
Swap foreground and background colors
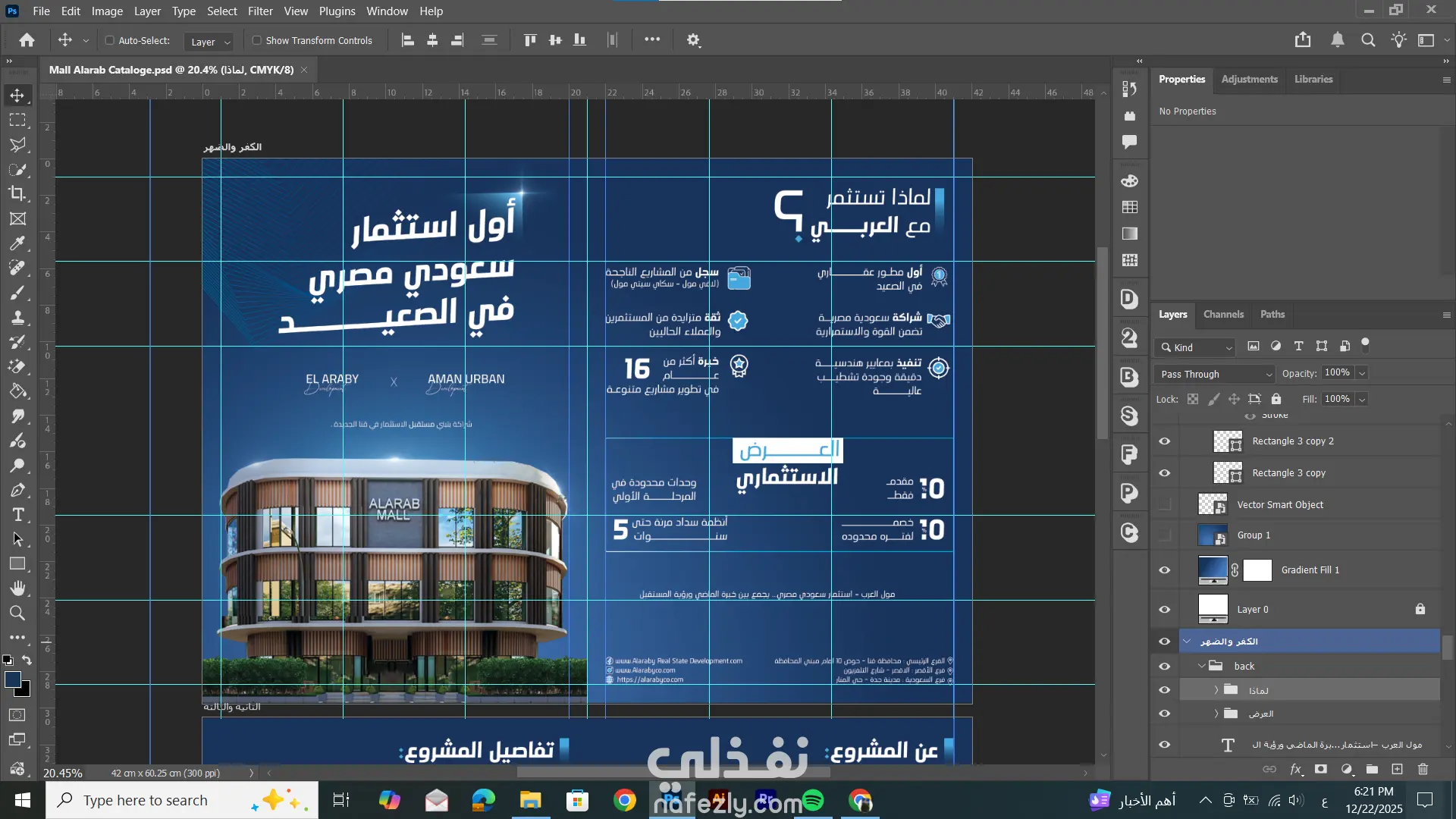click(27, 661)
